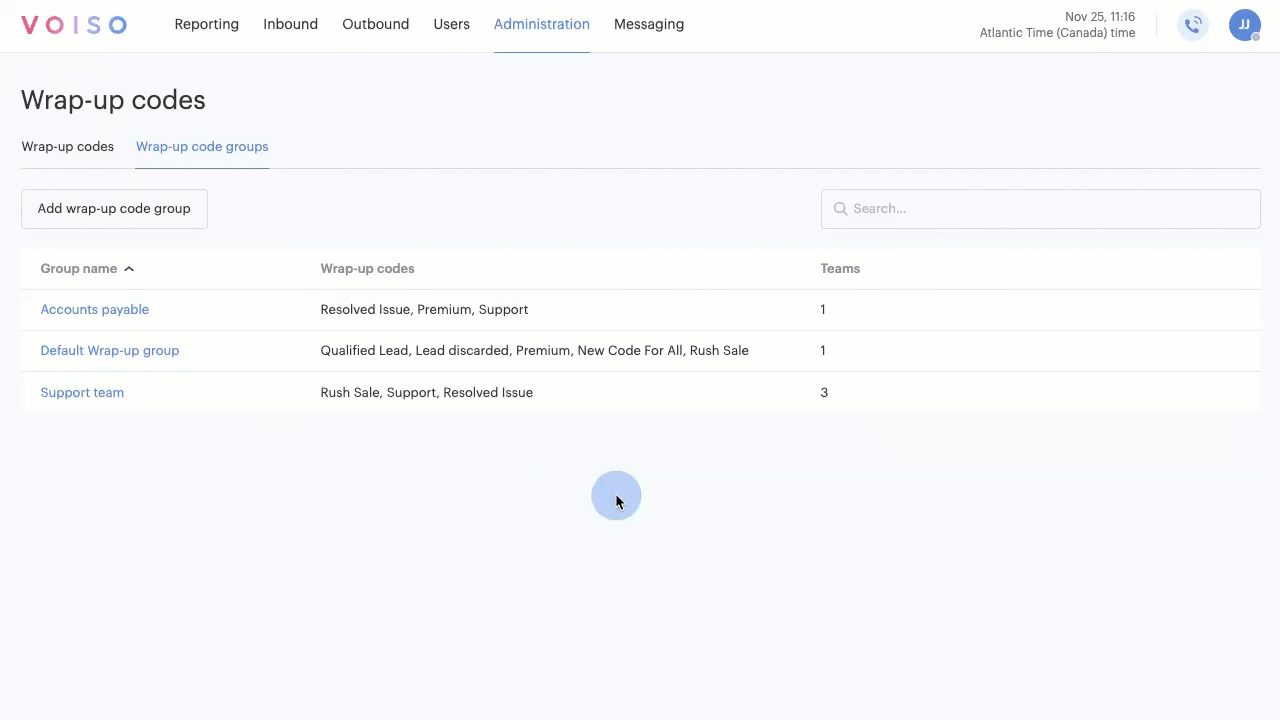
Task: Toggle sort arrow beside Group name
Action: (129, 269)
